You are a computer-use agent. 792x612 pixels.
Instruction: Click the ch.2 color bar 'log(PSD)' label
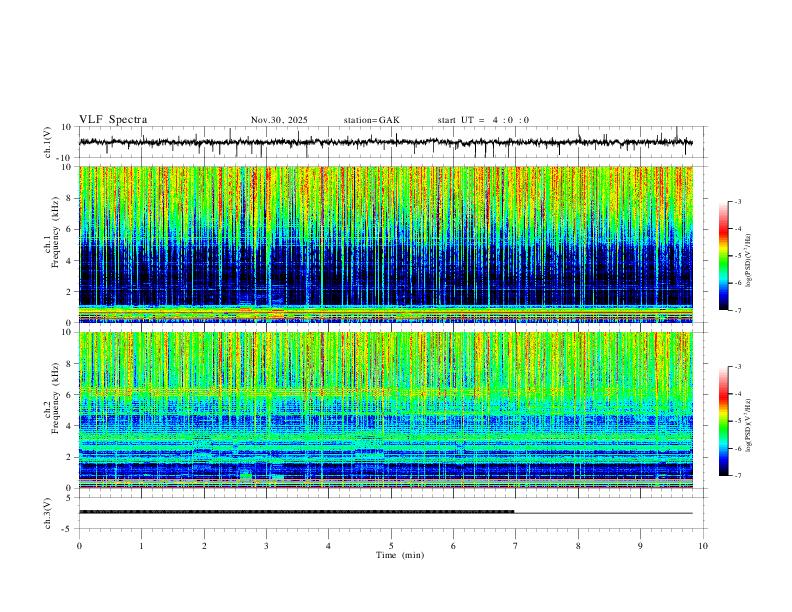point(749,425)
